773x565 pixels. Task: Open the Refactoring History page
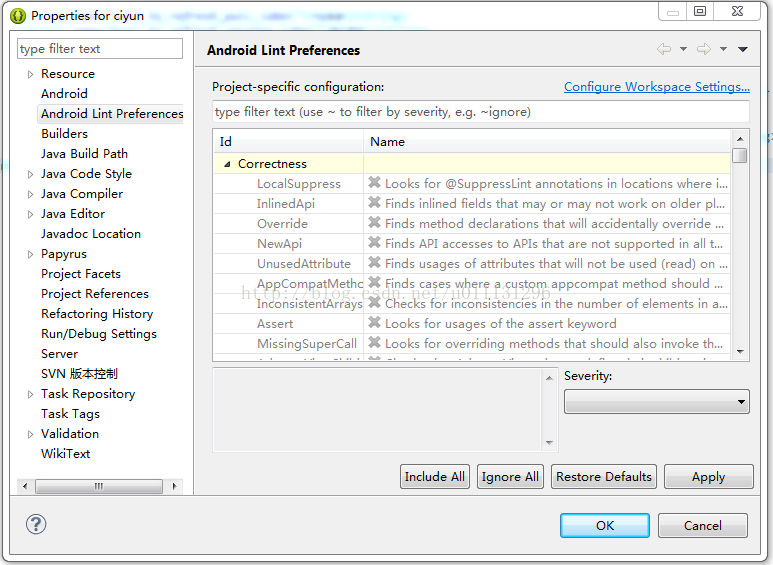pyautogui.click(x=97, y=314)
